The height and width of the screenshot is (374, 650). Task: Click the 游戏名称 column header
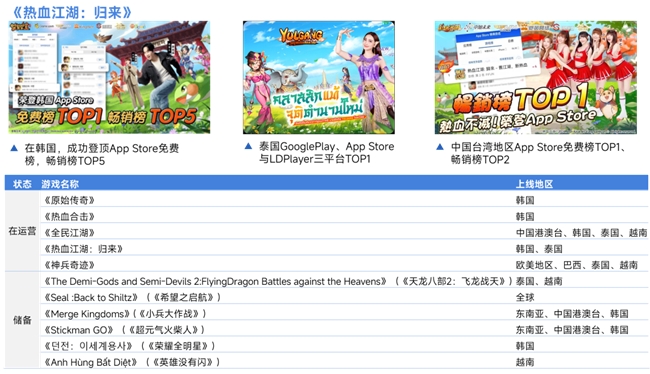[60, 184]
